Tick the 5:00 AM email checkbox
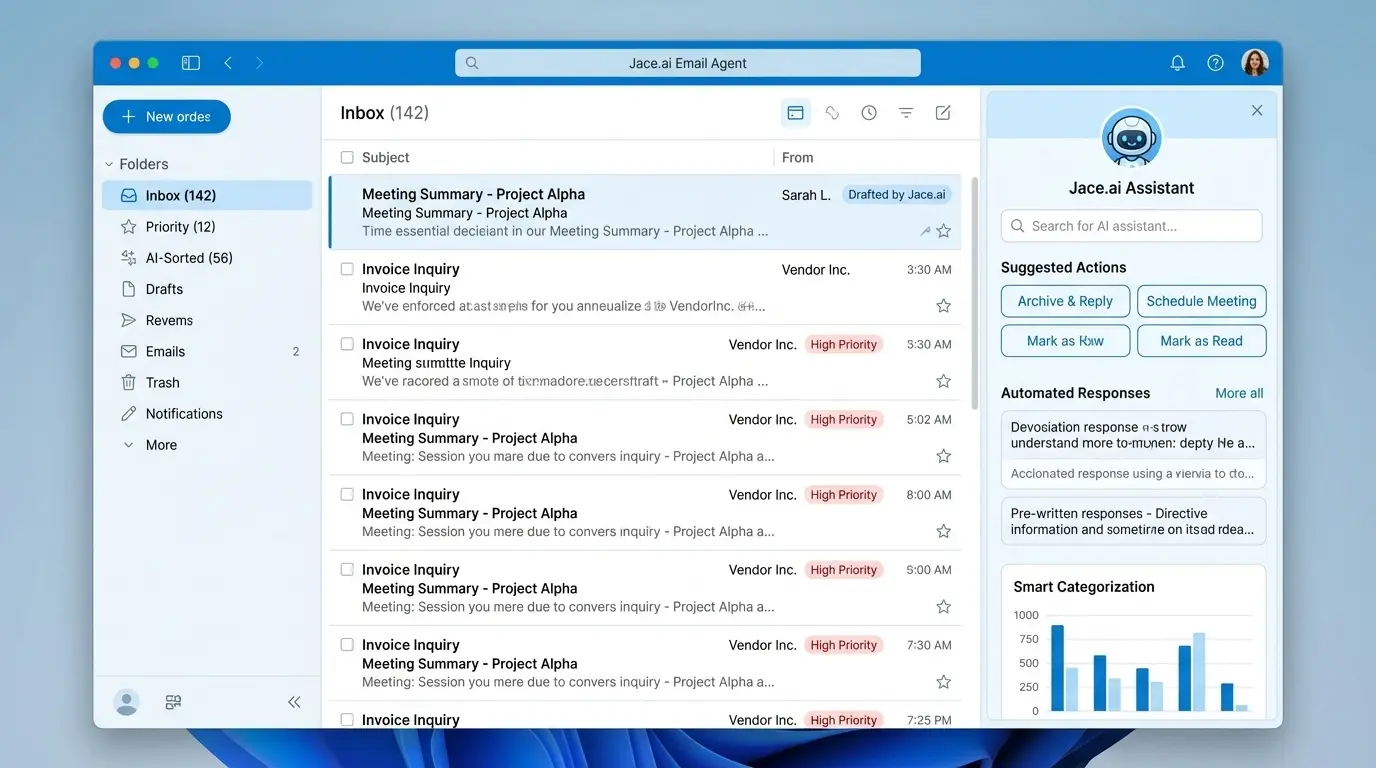The height and width of the screenshot is (768, 1376). pos(347,569)
